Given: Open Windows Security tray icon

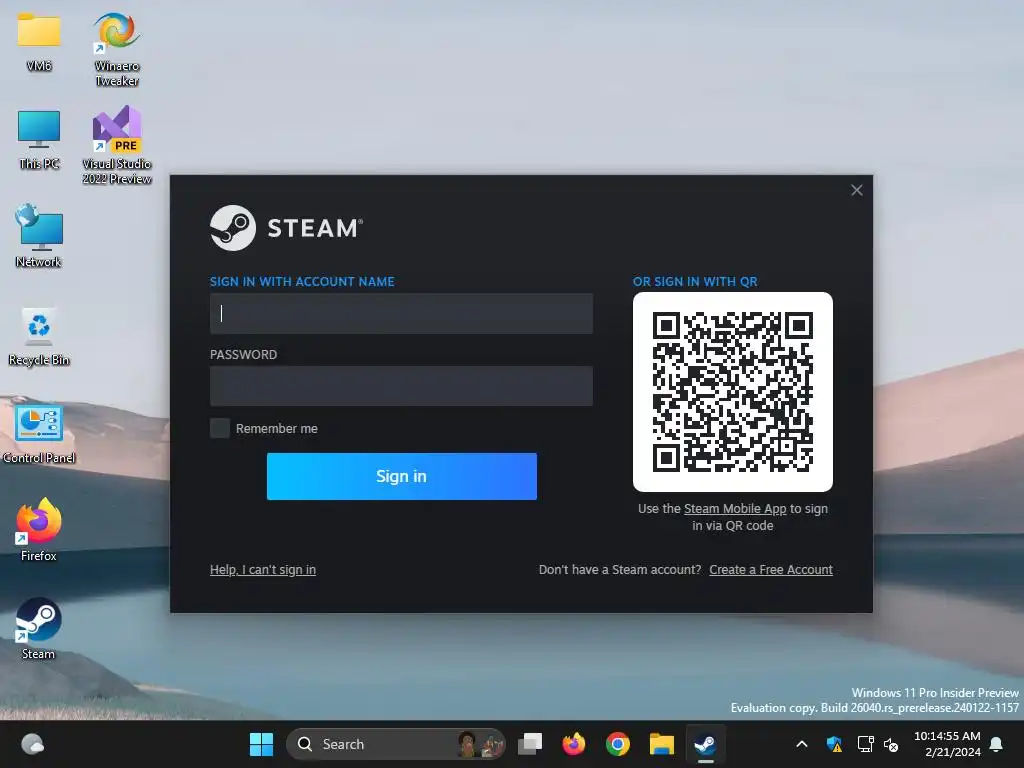Looking at the screenshot, I should pos(834,744).
